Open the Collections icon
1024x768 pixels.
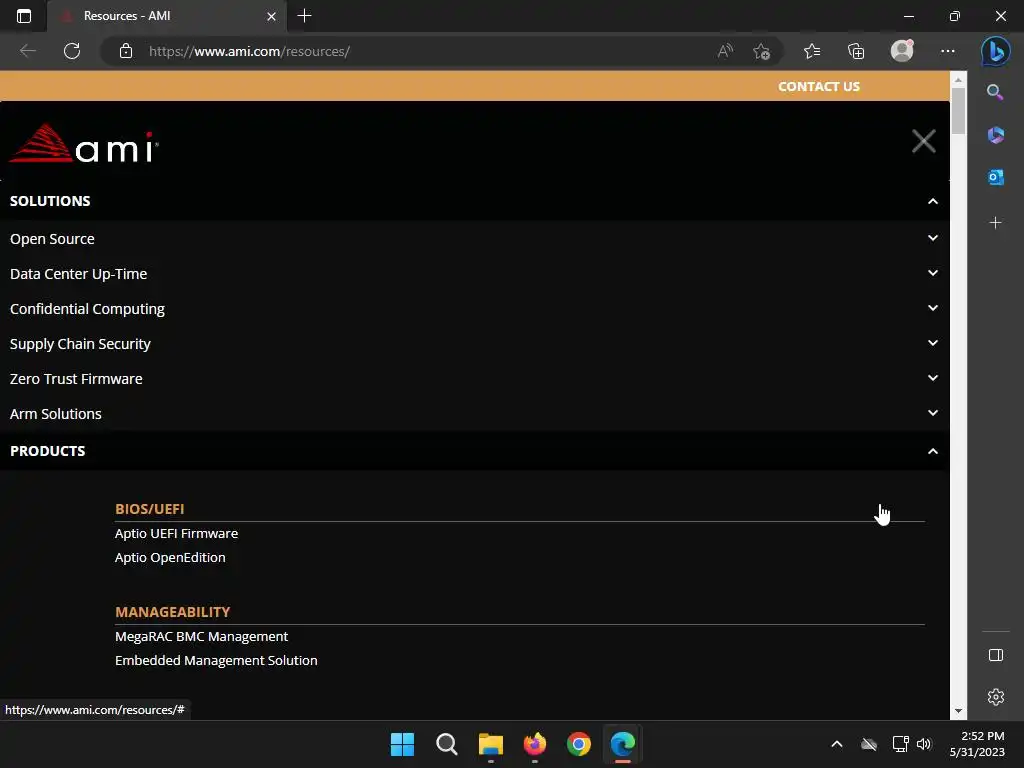click(856, 51)
